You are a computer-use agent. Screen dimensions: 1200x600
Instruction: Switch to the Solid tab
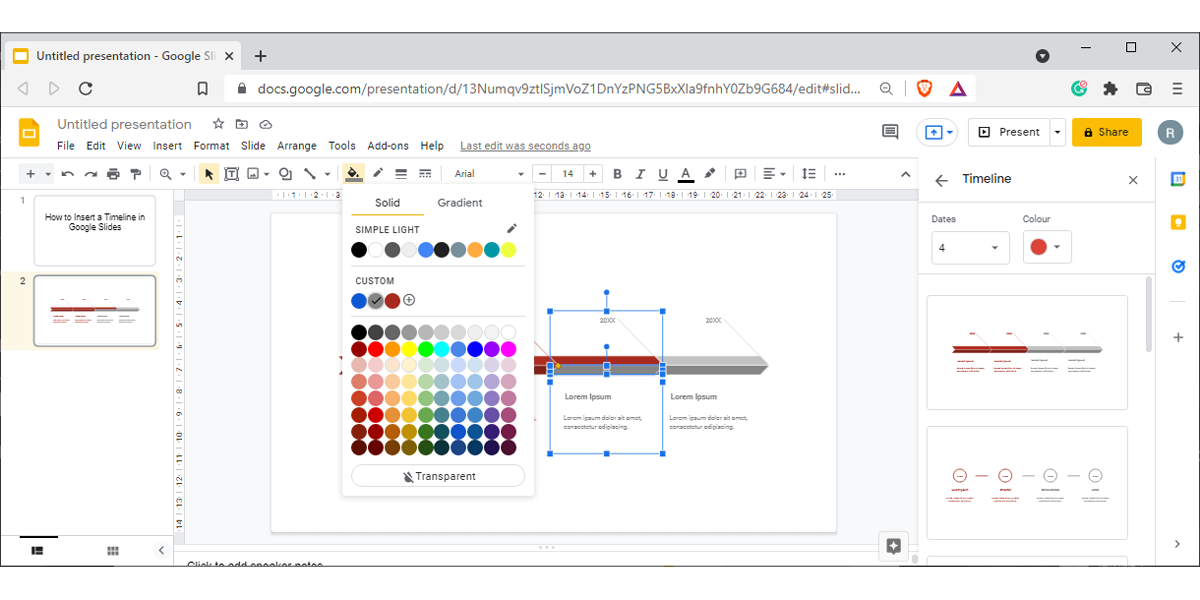[x=388, y=203]
